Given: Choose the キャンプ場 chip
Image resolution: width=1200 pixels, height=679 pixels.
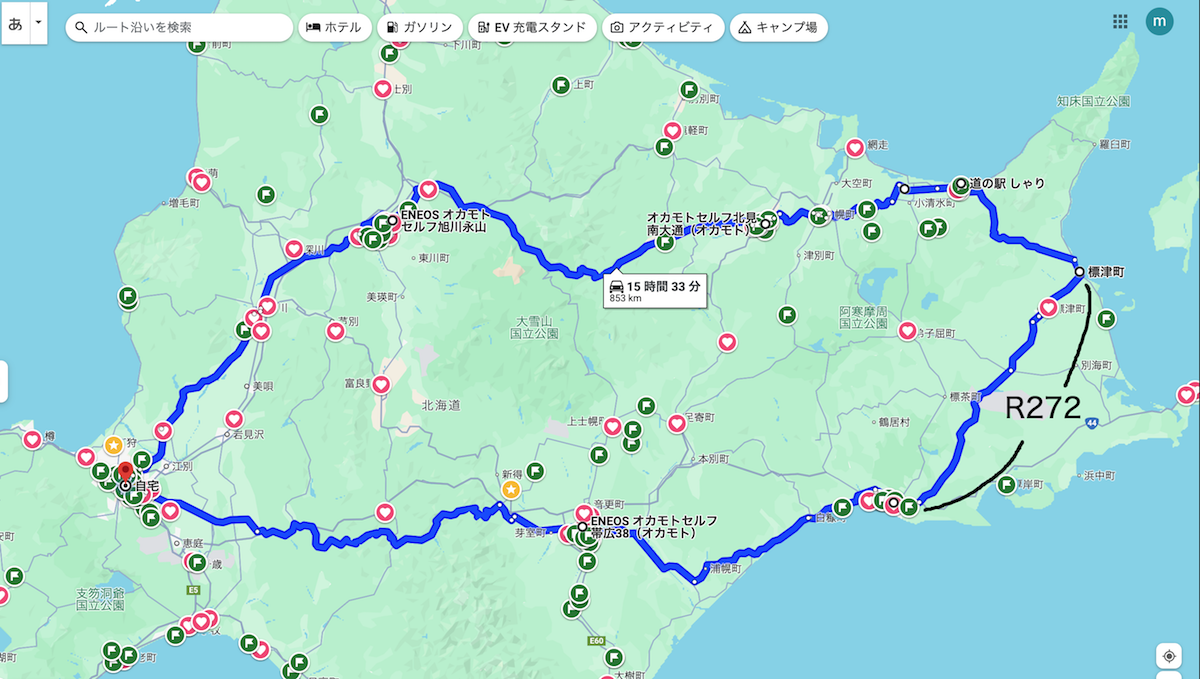Looking at the screenshot, I should click(778, 28).
